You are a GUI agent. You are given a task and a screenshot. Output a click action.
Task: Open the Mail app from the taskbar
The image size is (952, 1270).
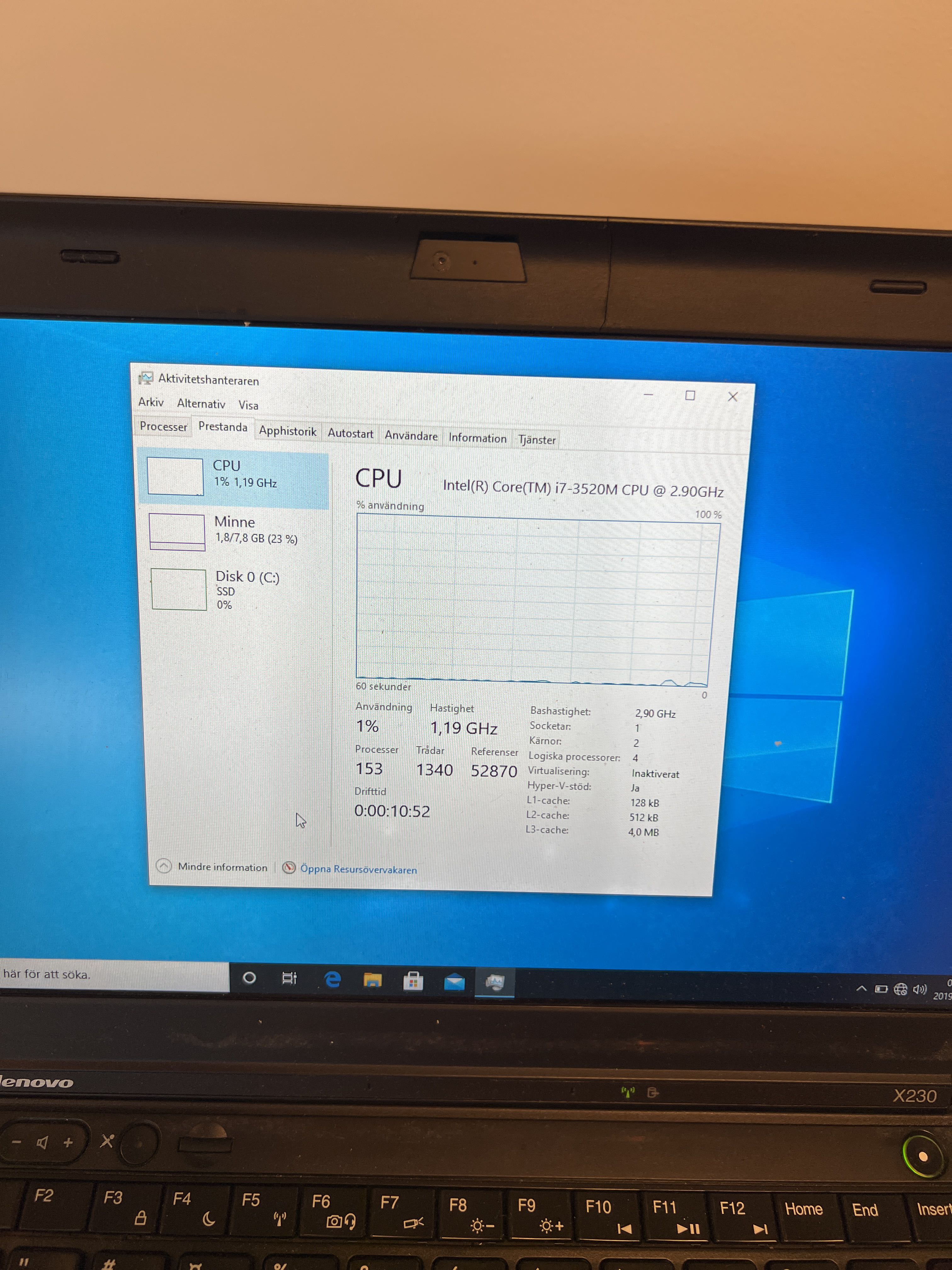click(454, 982)
